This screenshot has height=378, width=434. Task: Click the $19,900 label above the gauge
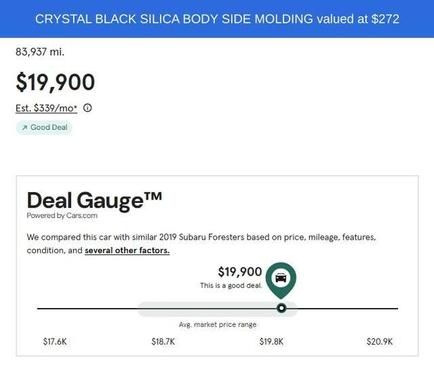click(240, 272)
